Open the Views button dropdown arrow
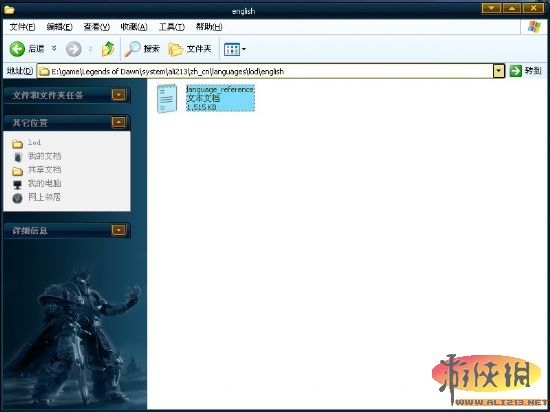 (244, 49)
